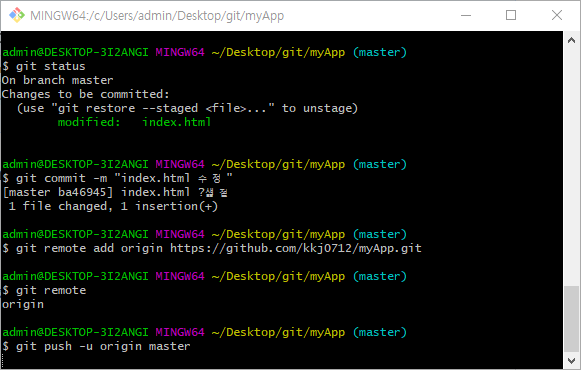The height and width of the screenshot is (370, 581).
Task: Click the green 'index.html' staged file name
Action: pyautogui.click(x=177, y=122)
